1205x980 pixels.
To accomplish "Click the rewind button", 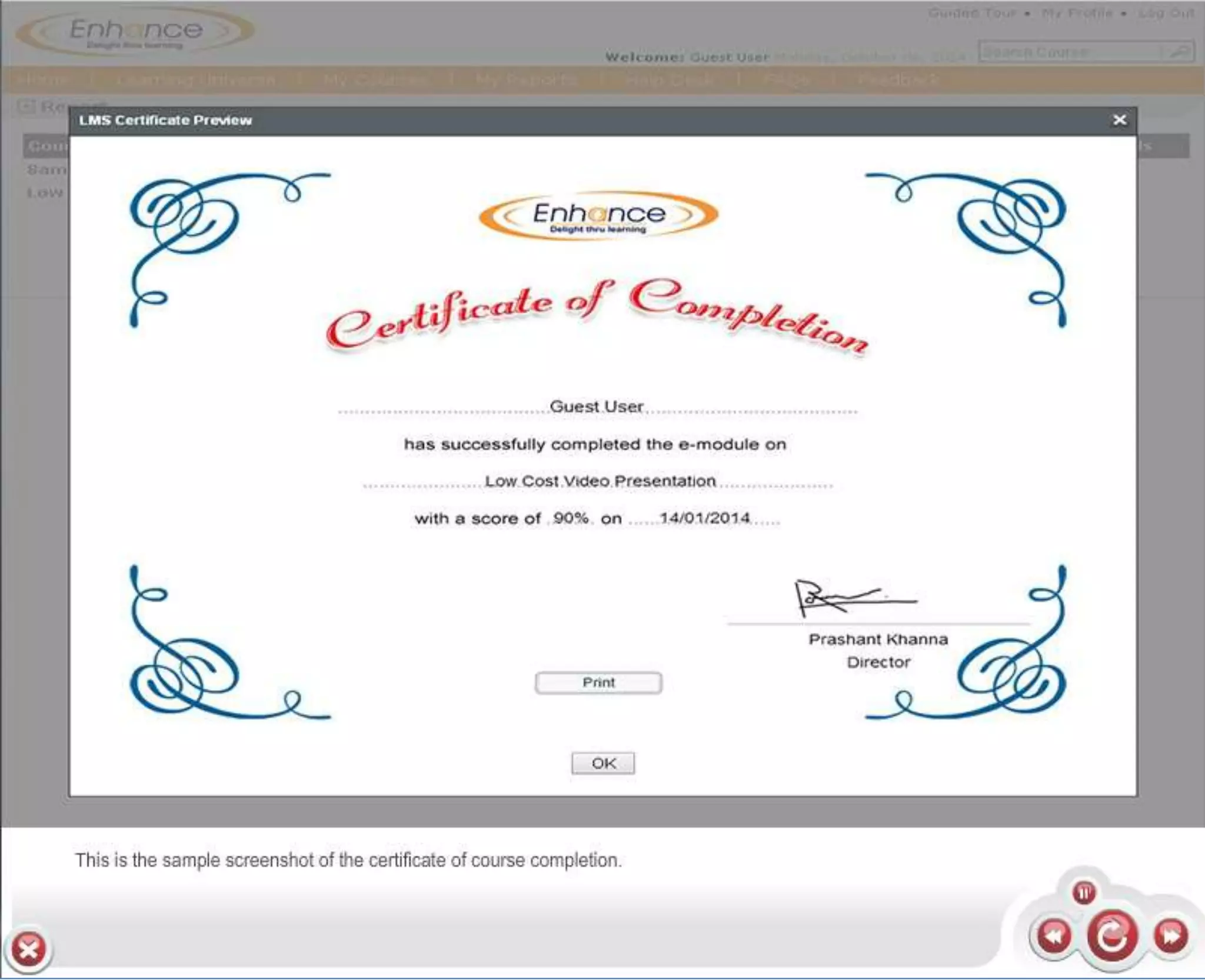I will point(1054,935).
